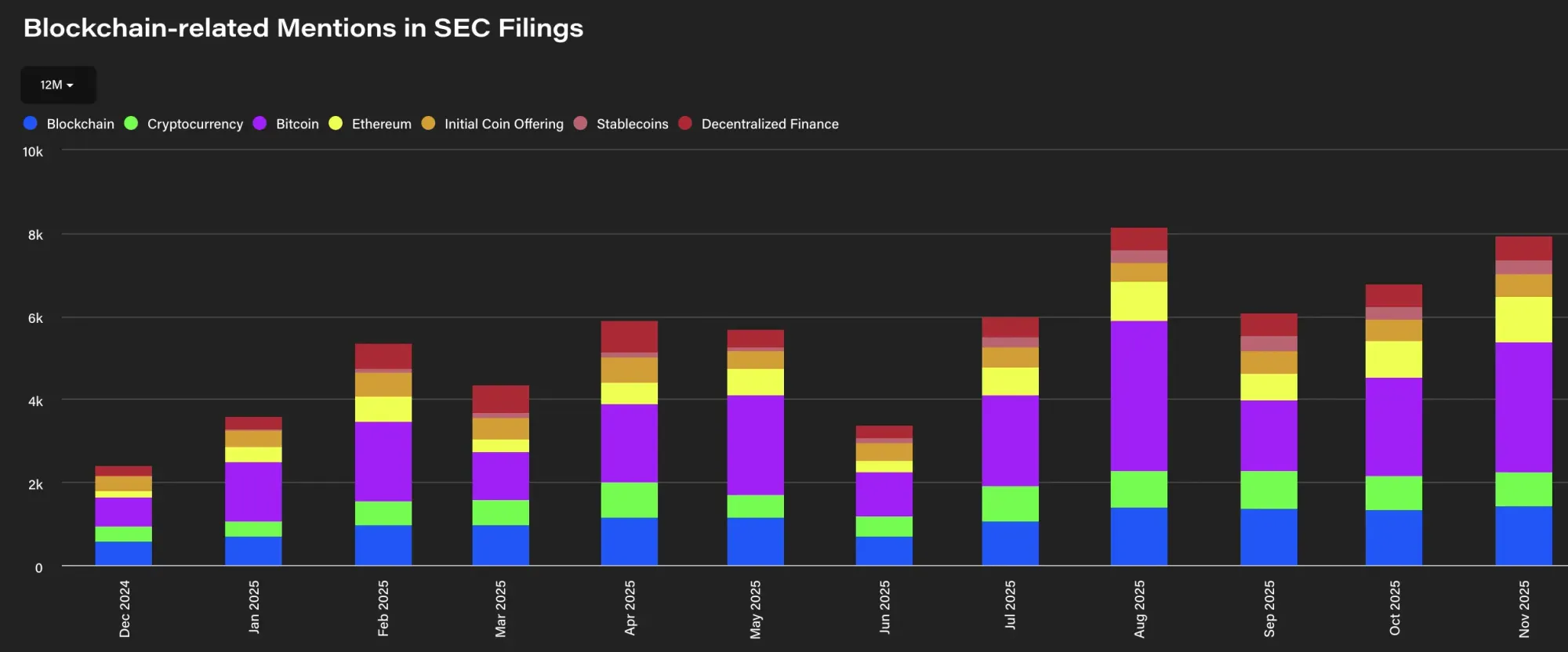Viewport: 1568px width, 652px height.
Task: Click the yellow Ethereum legend dot
Action: coord(336,123)
